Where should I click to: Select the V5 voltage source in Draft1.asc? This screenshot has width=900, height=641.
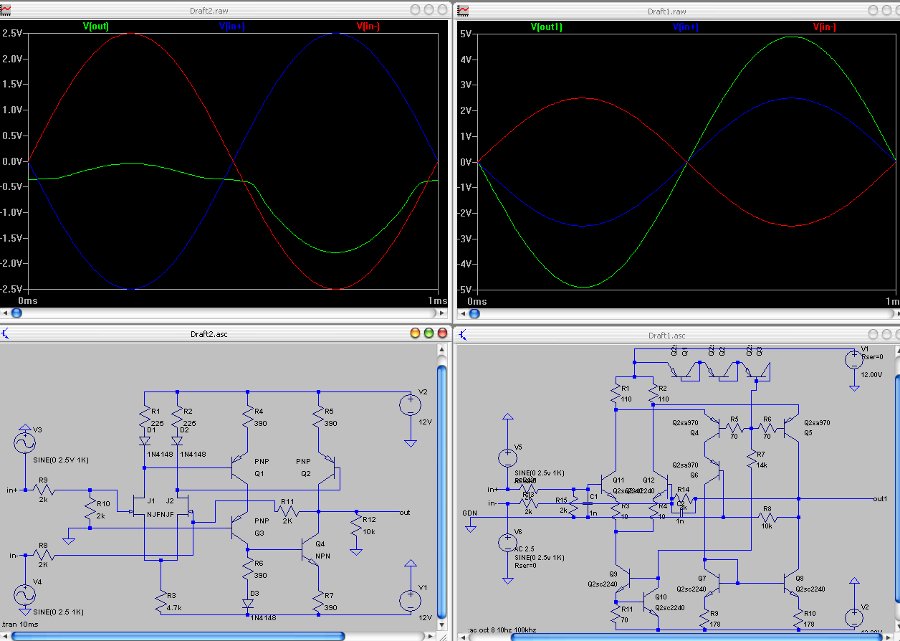(x=508, y=457)
